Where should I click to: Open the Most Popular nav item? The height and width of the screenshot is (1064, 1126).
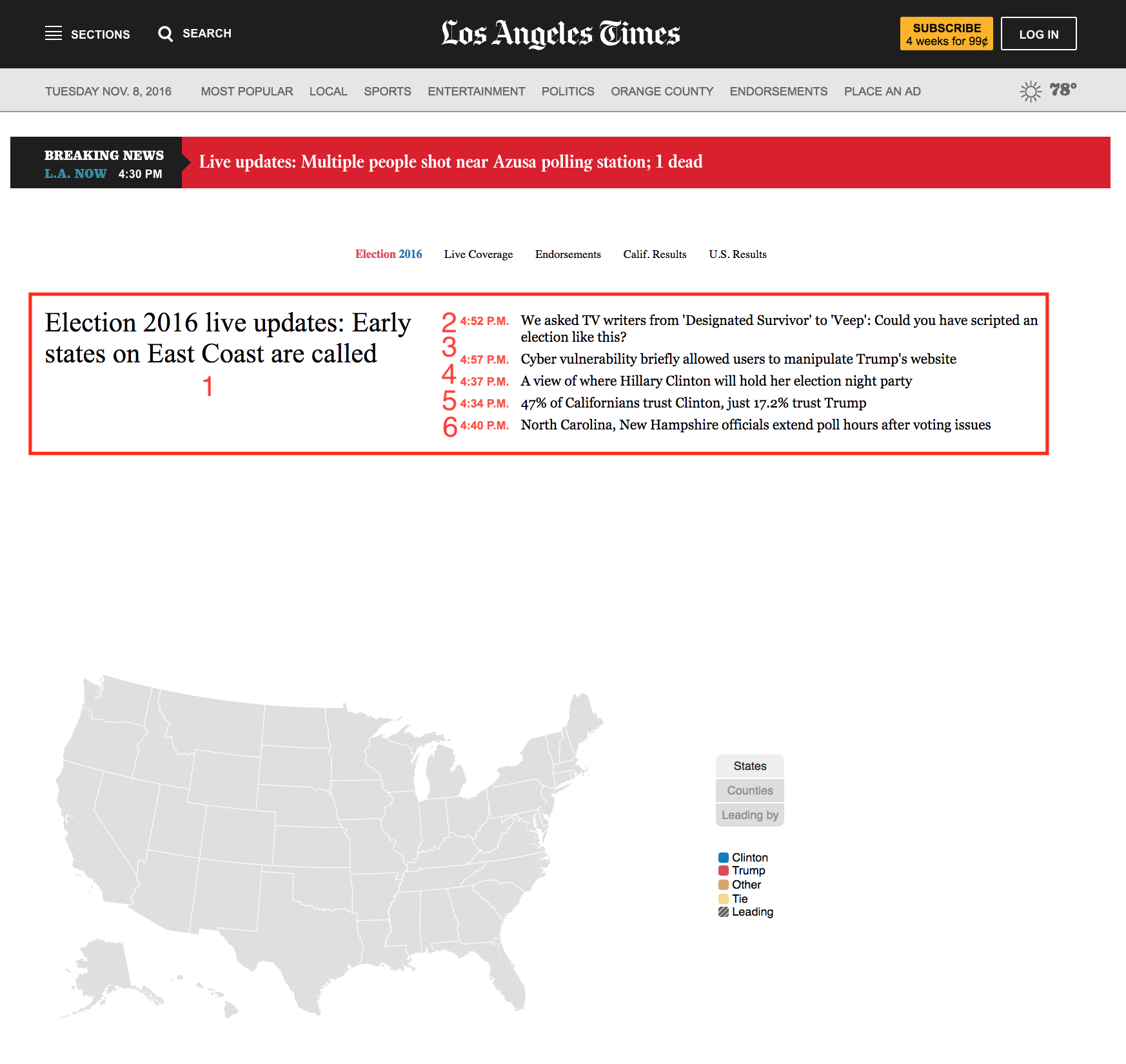click(x=247, y=91)
